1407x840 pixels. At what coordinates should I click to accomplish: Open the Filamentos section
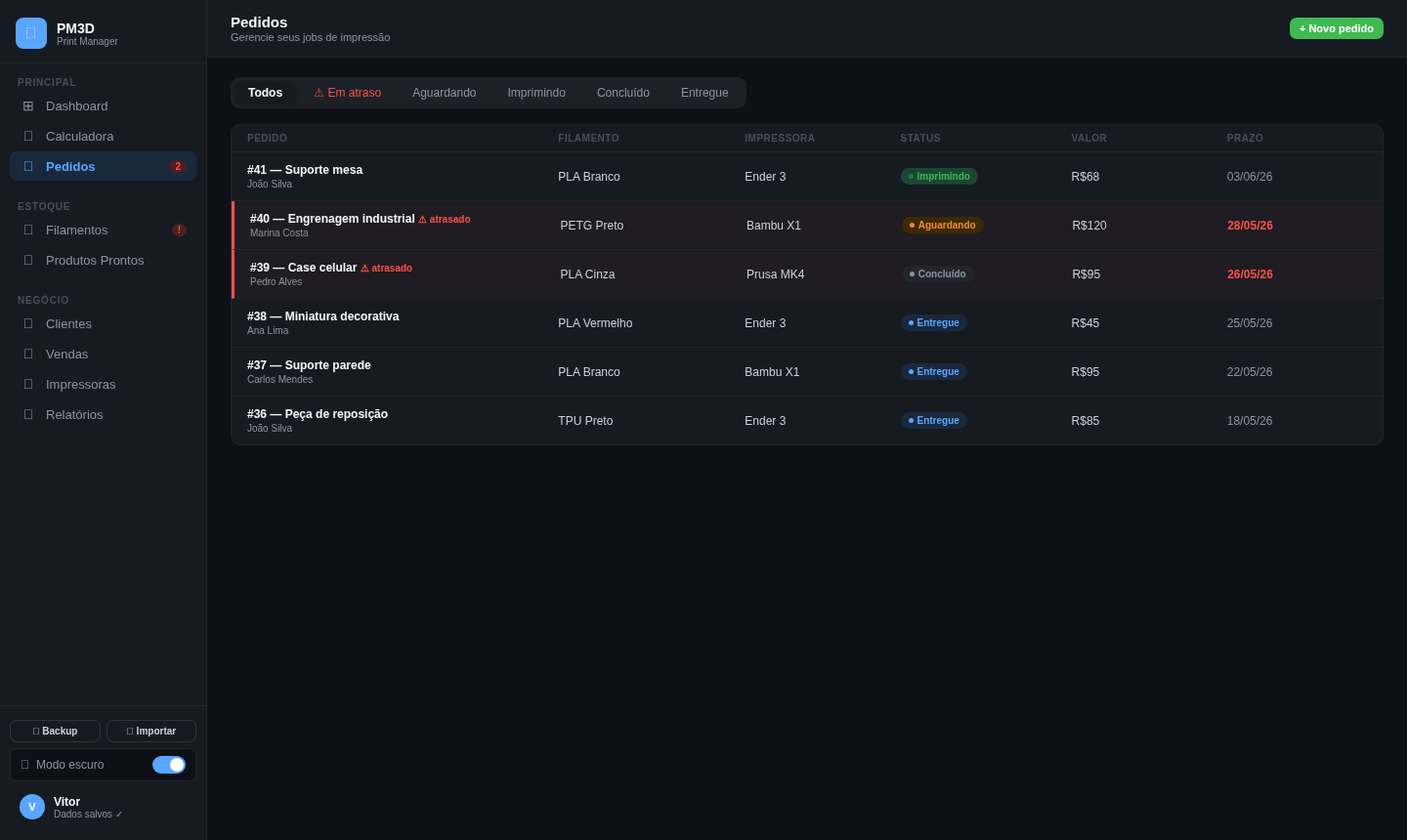coord(103,230)
